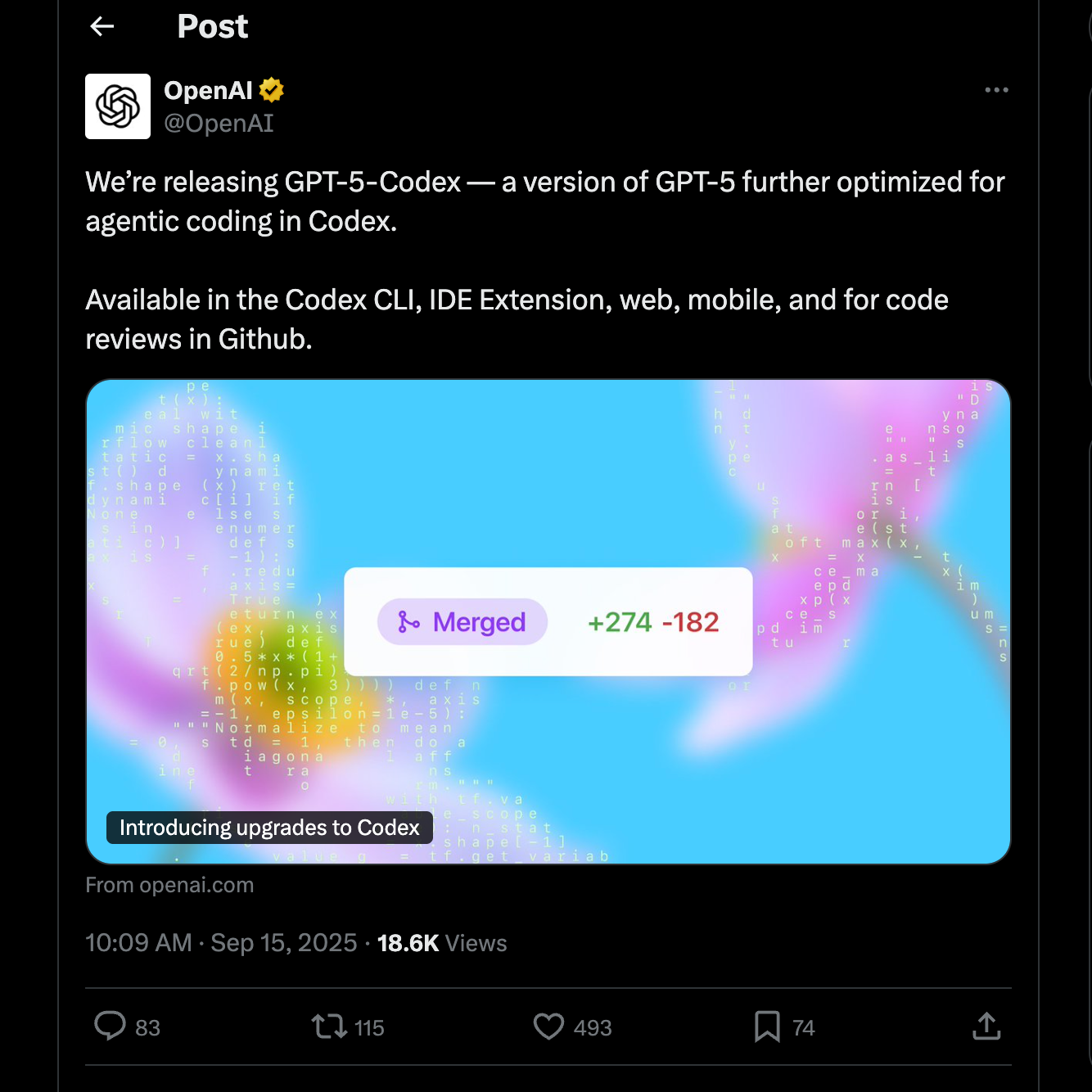Like the post with heart icon
Image resolution: width=1092 pixels, height=1092 pixels.
point(548,1027)
